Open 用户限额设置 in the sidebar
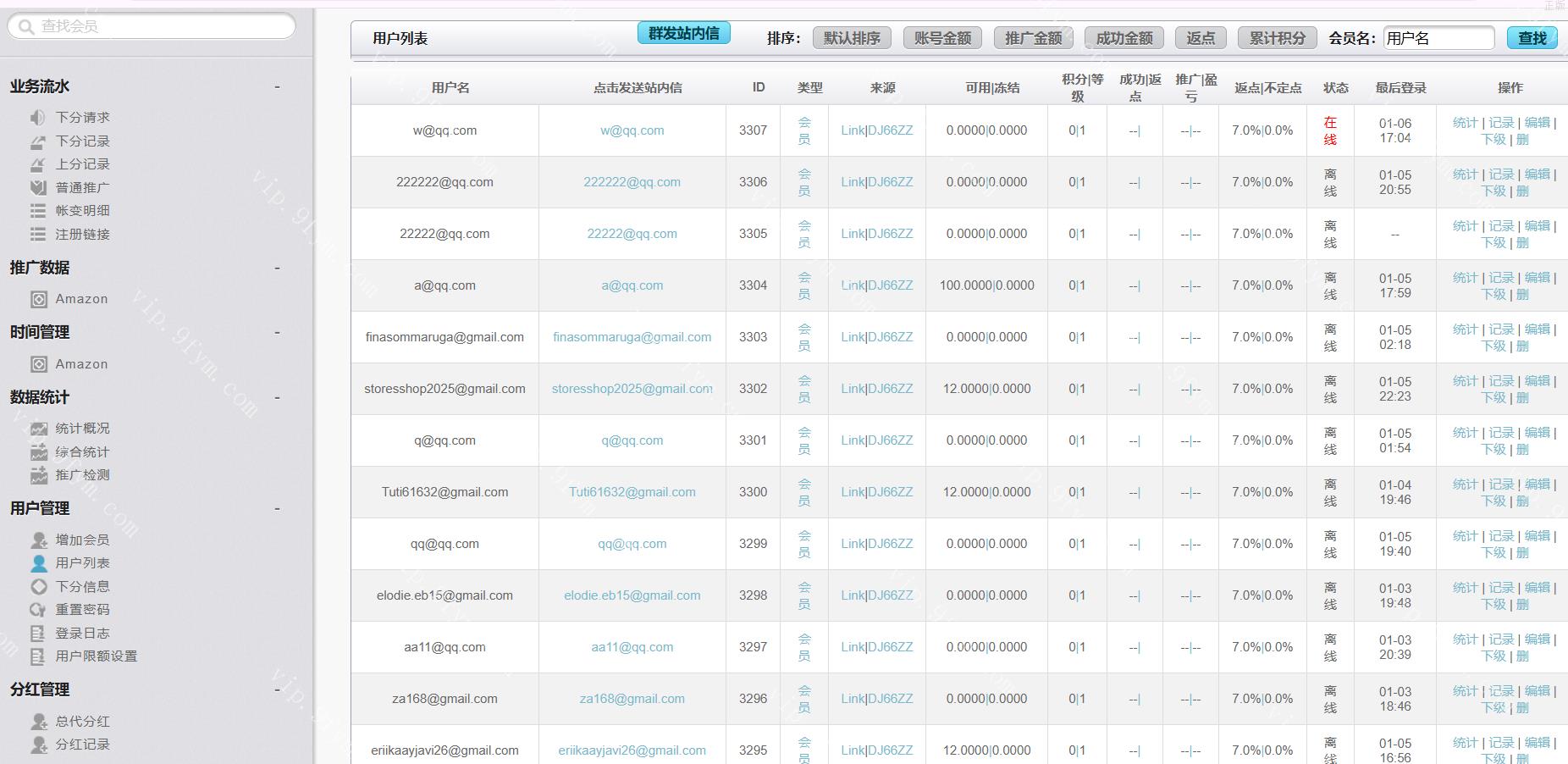This screenshot has height=764, width=1568. [x=96, y=656]
